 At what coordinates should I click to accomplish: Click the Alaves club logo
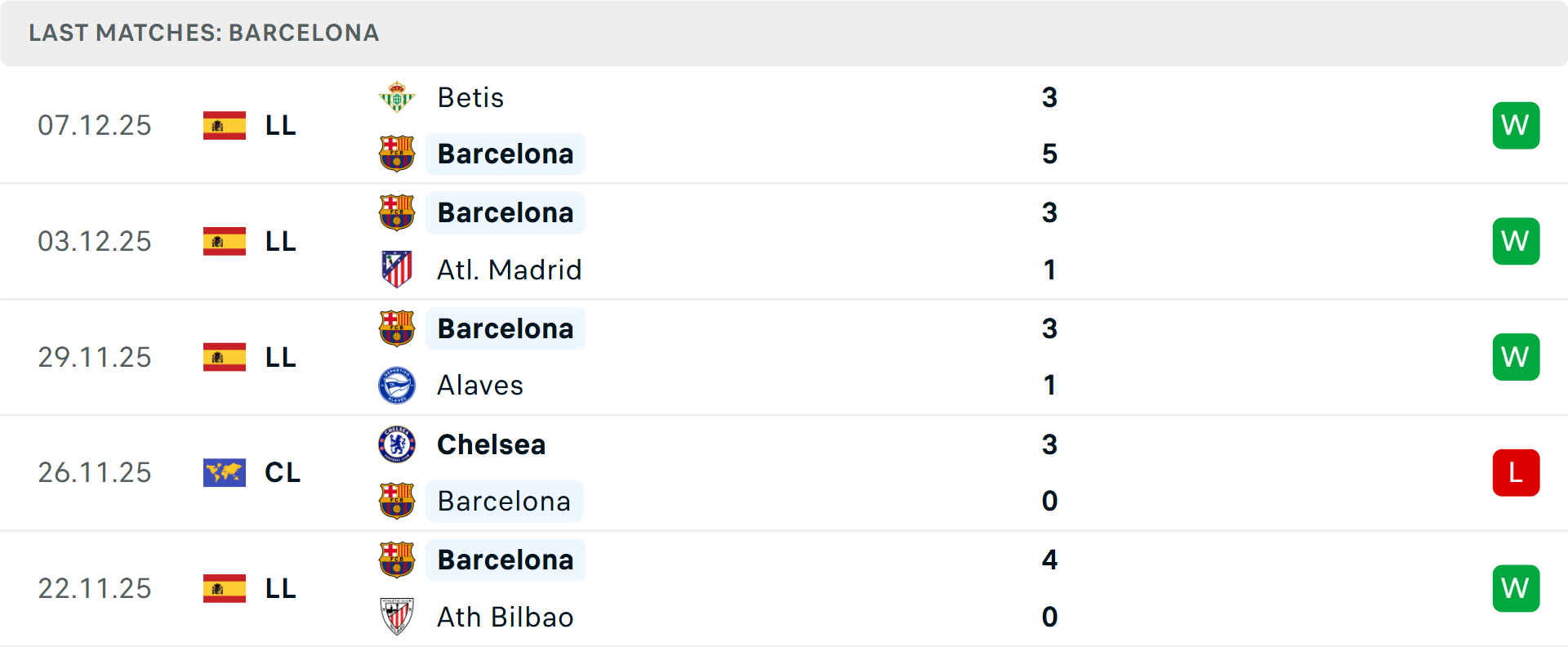click(397, 386)
